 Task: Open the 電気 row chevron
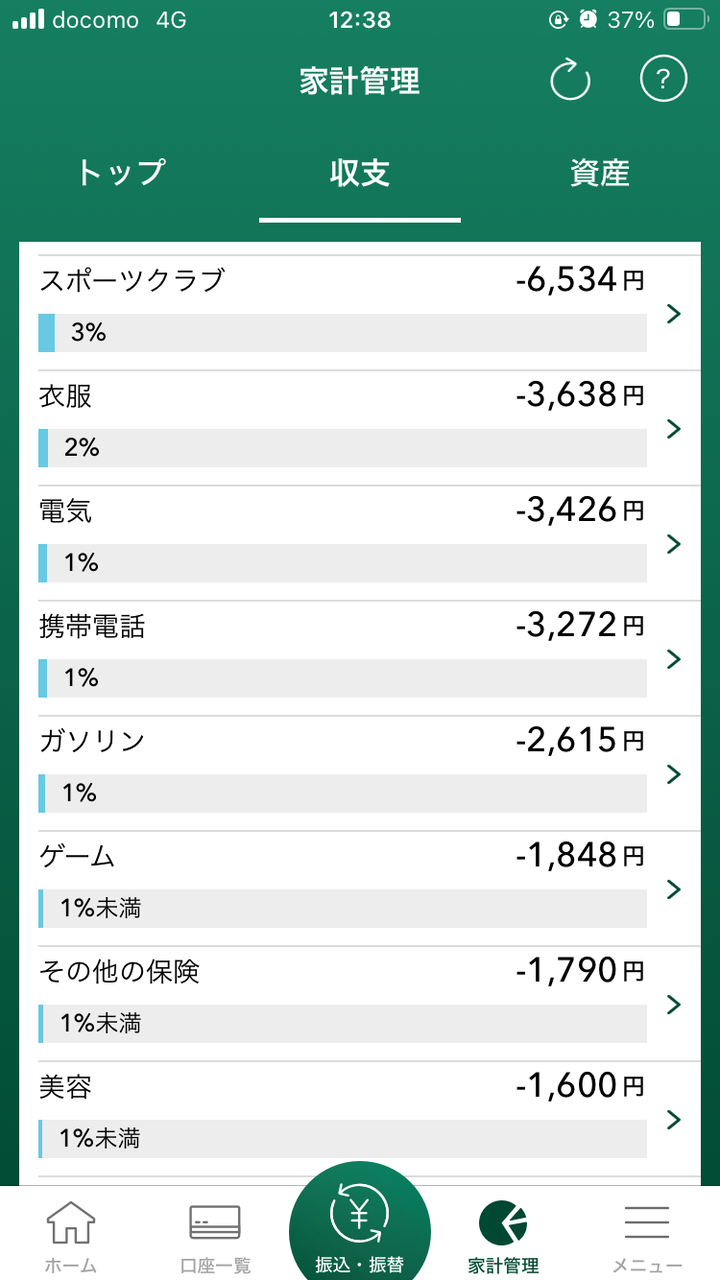674,544
